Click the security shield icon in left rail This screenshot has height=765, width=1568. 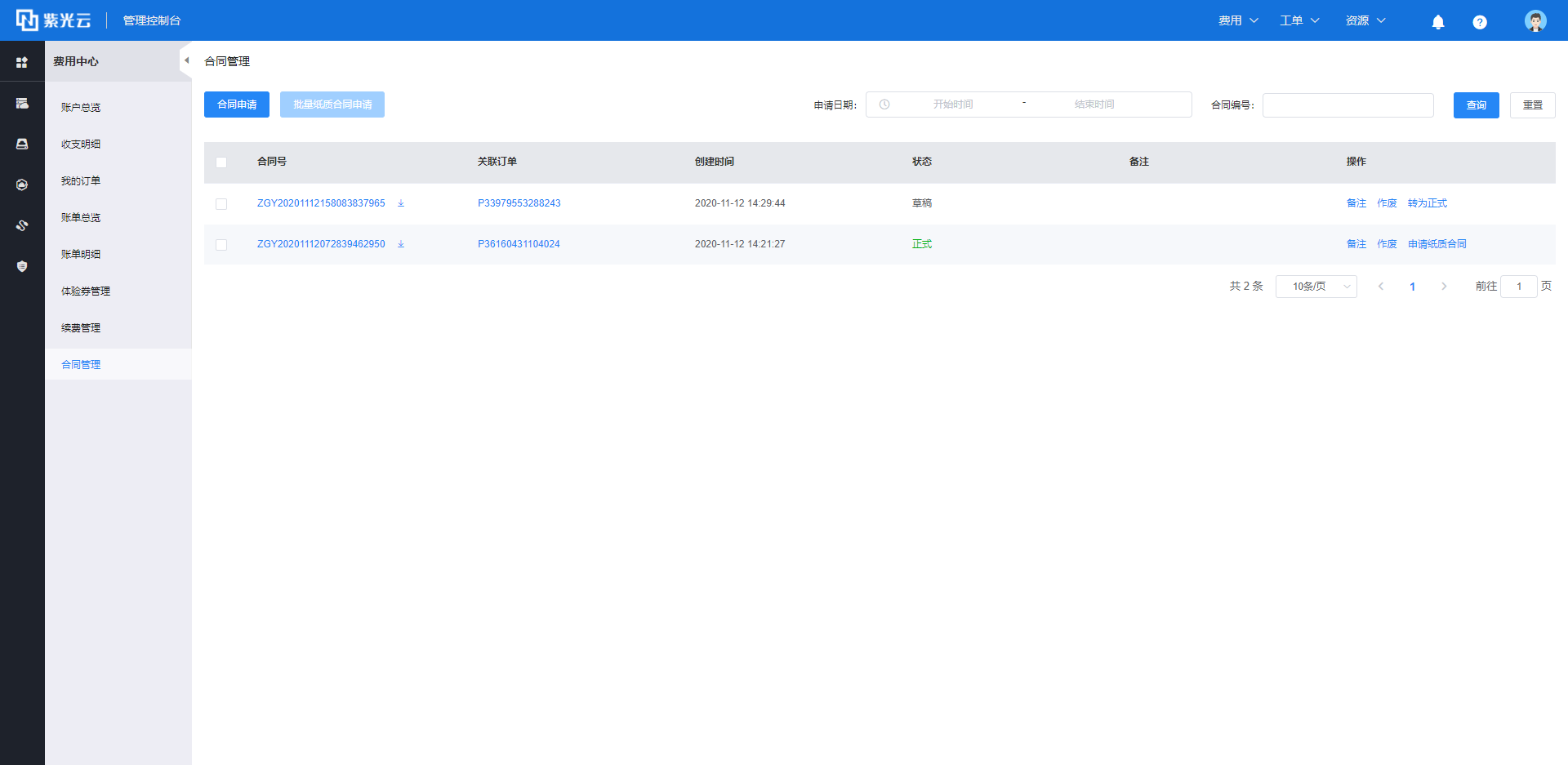pyautogui.click(x=22, y=266)
